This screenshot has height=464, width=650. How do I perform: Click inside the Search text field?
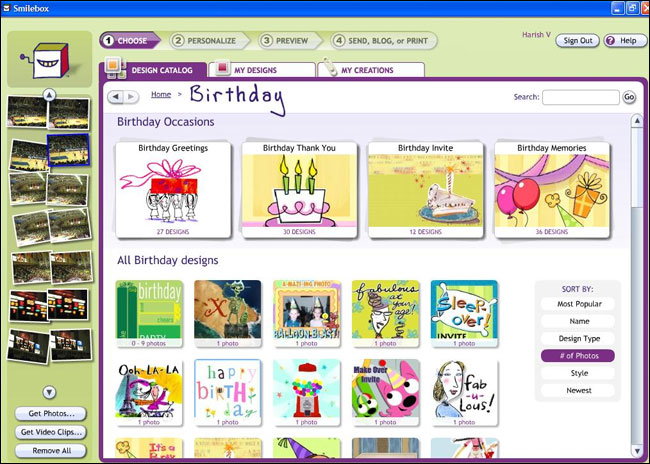(x=580, y=98)
